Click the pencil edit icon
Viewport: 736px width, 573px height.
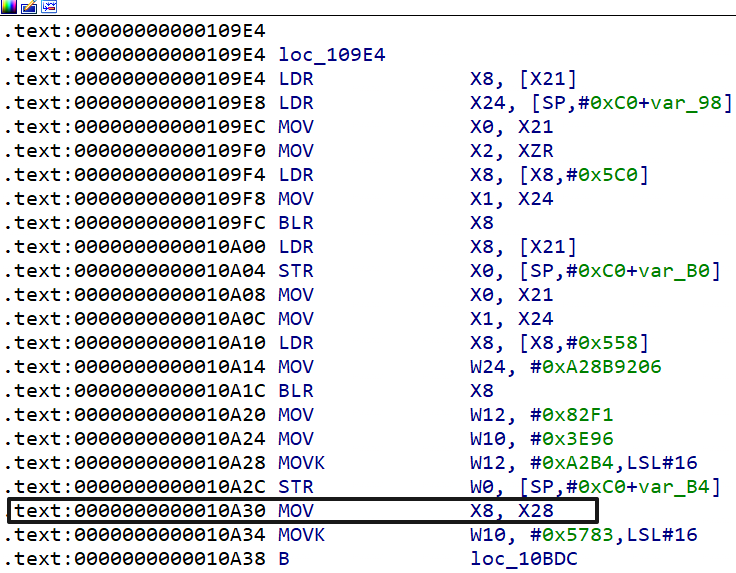(29, 7)
